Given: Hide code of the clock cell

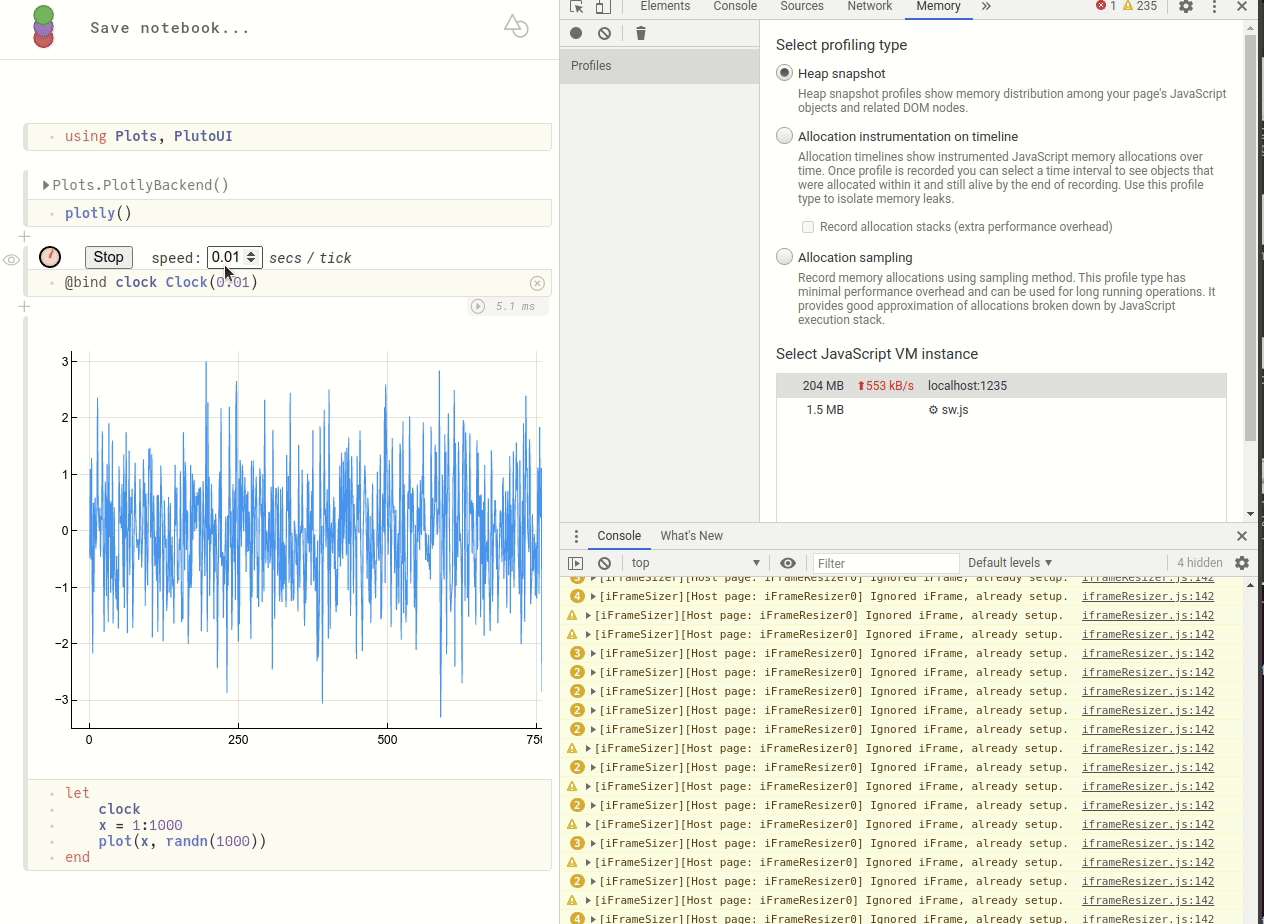Looking at the screenshot, I should pyautogui.click(x=11, y=260).
